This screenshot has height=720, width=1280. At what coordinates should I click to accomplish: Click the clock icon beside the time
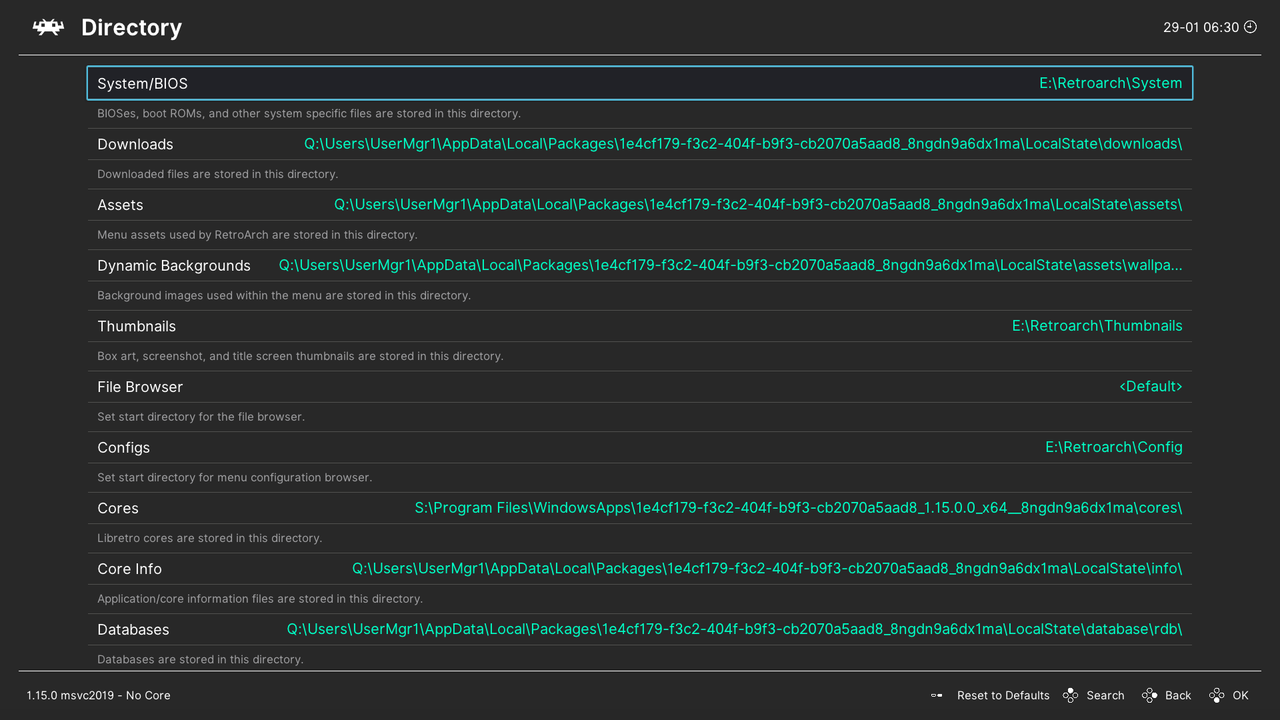1250,28
